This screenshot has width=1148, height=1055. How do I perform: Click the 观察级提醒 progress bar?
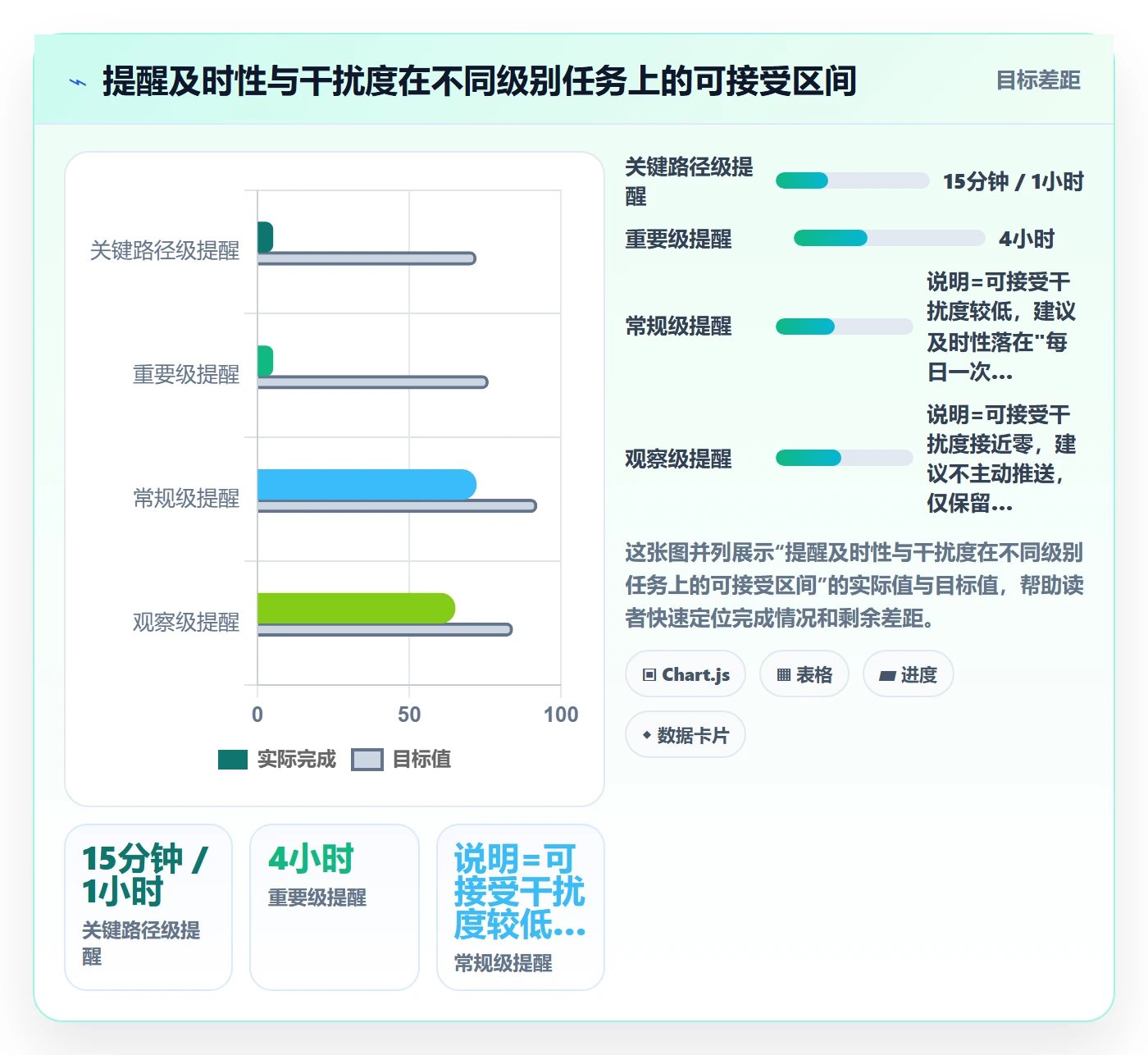(844, 458)
